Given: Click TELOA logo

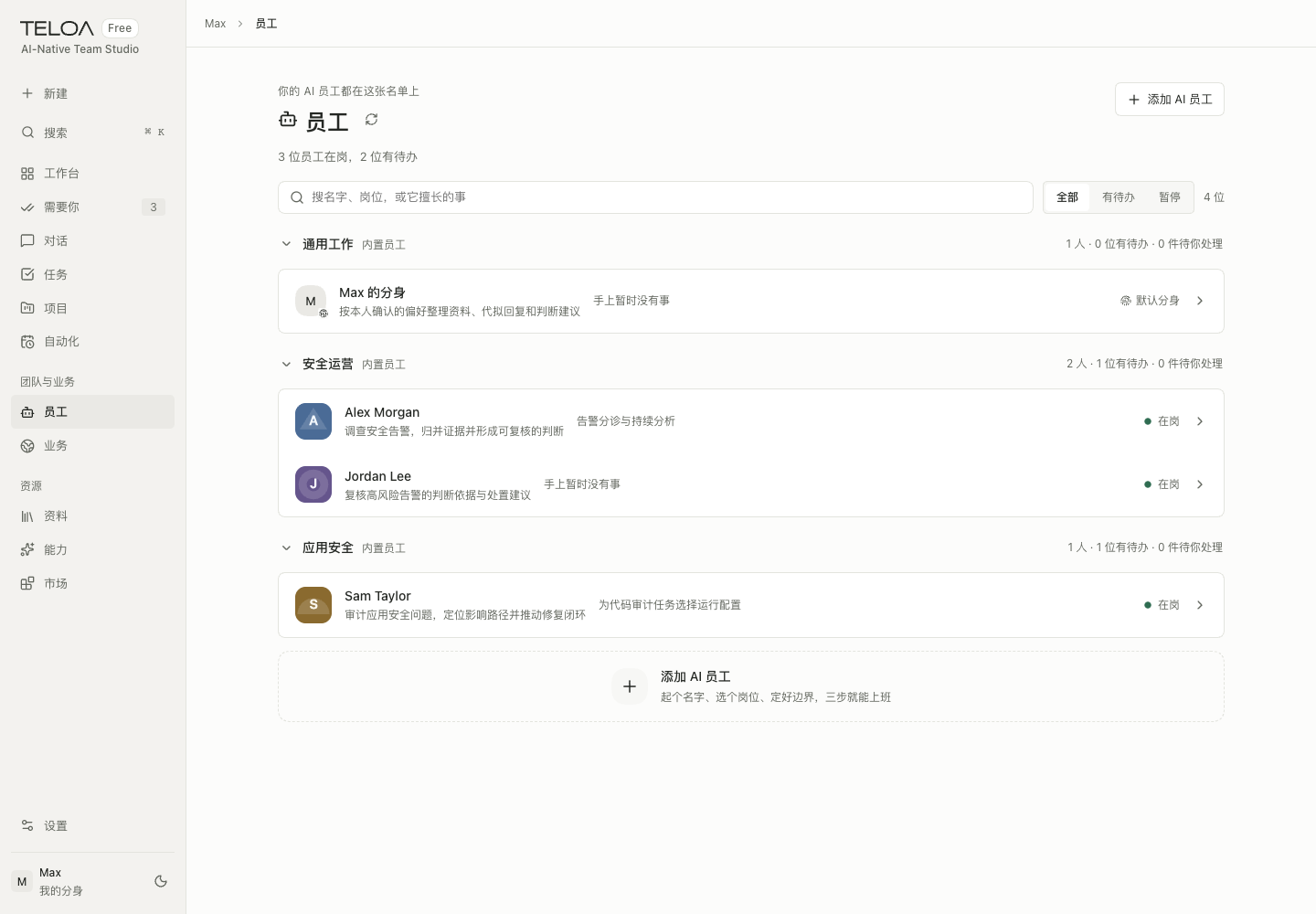Looking at the screenshot, I should (57, 28).
